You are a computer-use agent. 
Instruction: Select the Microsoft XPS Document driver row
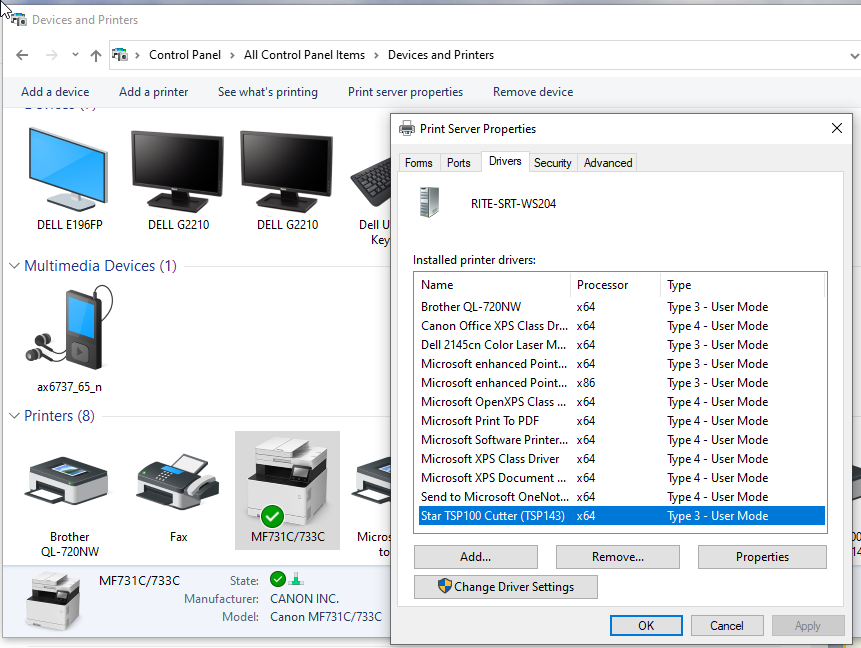[x=622, y=478]
